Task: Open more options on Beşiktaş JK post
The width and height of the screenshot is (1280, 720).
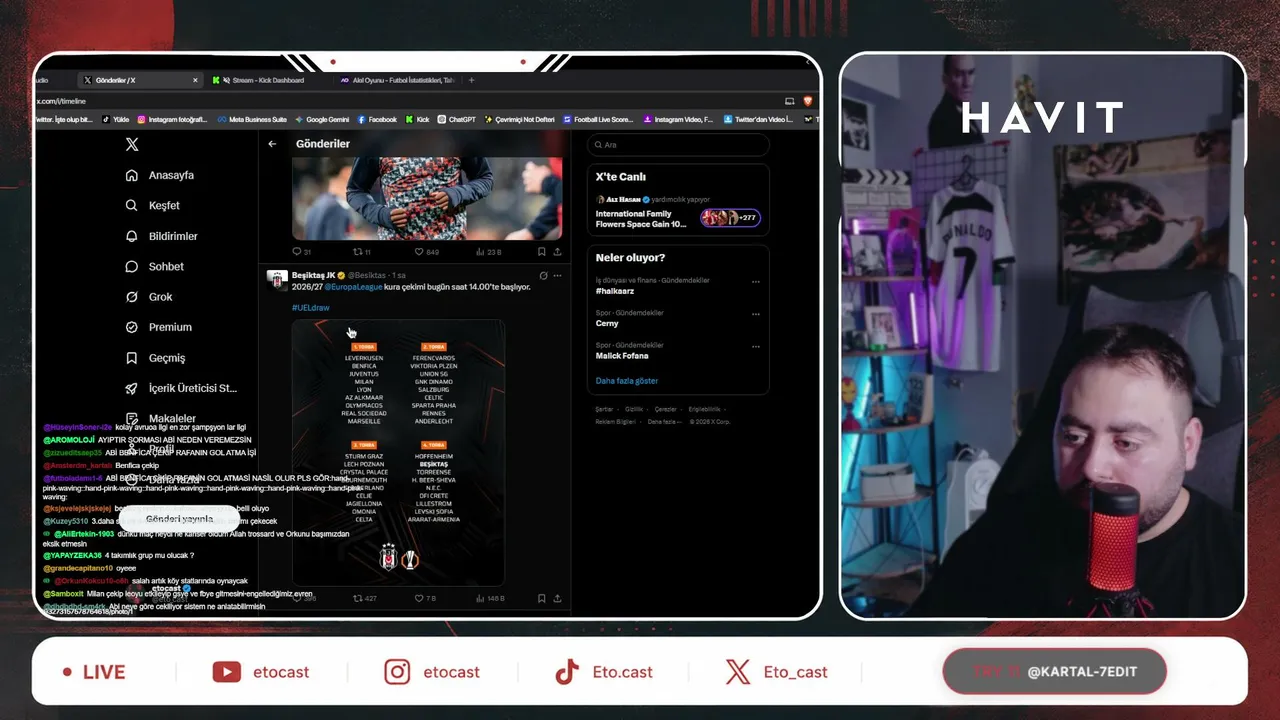Action: pos(557,275)
